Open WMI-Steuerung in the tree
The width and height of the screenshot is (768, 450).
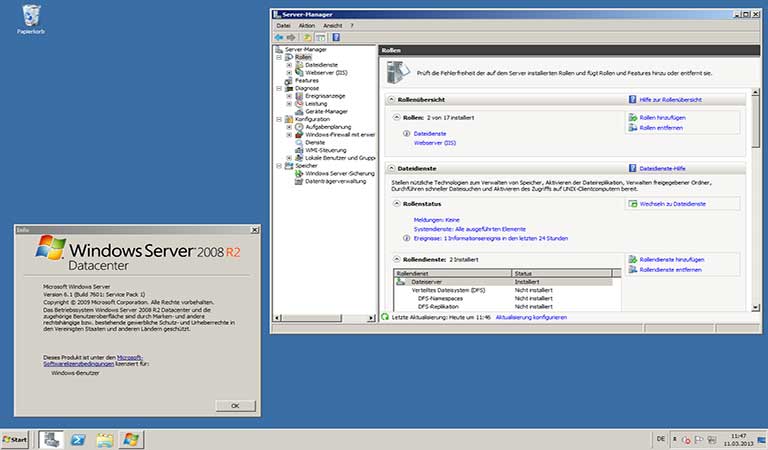point(326,150)
